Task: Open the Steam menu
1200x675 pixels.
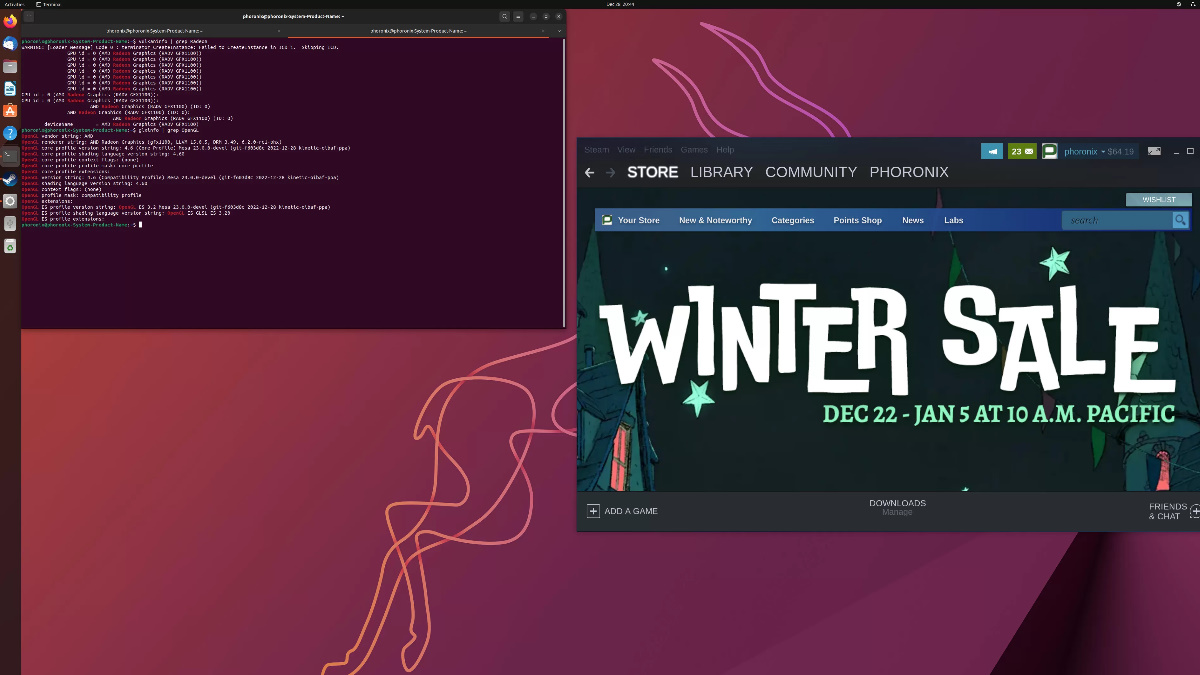Action: point(596,150)
